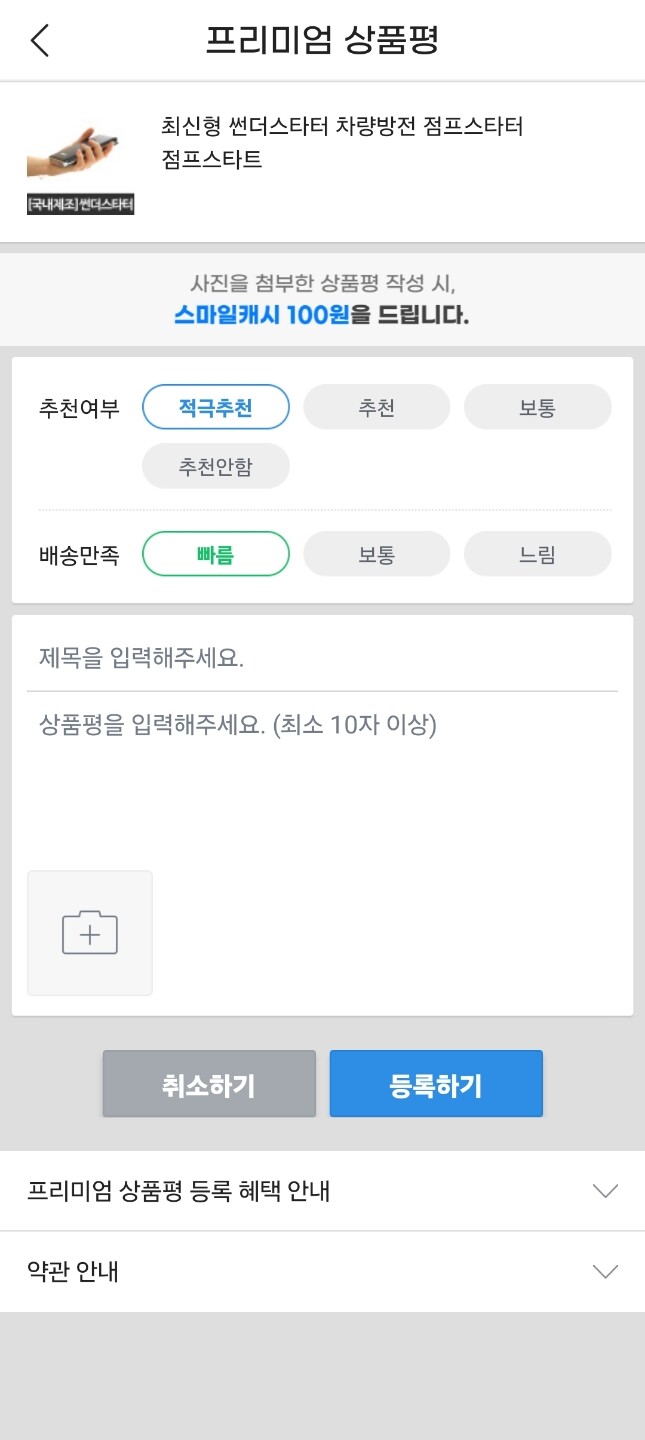Cancel the review with 취소하기

point(208,1083)
